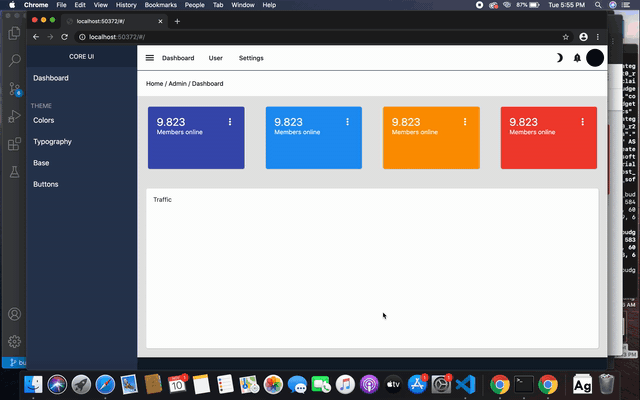Open VS Code Explorer in activity bar
The width and height of the screenshot is (640, 400).
click(14, 33)
